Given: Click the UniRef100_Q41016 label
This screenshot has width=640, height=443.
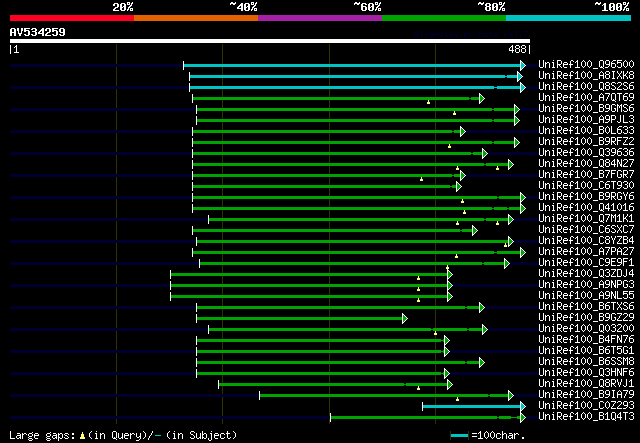Looking at the screenshot, I should 586,208.
